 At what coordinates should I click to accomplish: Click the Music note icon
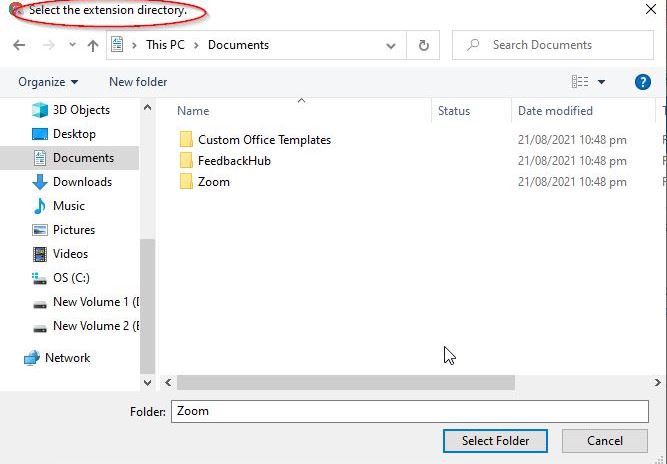click(40, 206)
